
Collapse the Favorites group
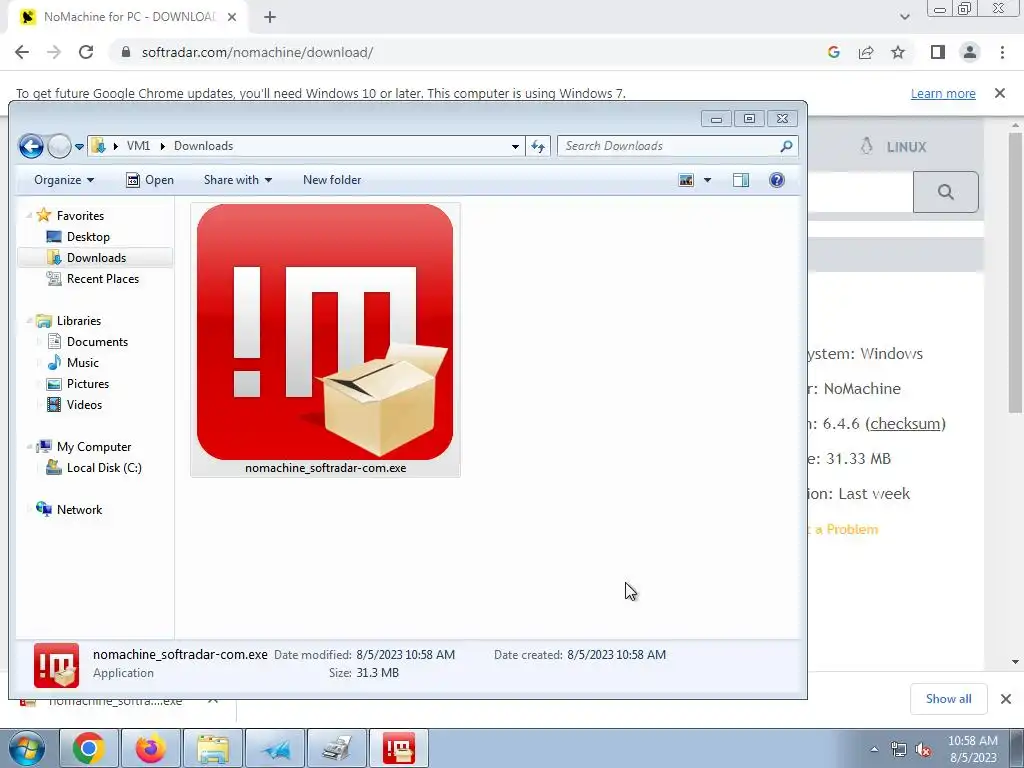(29, 216)
